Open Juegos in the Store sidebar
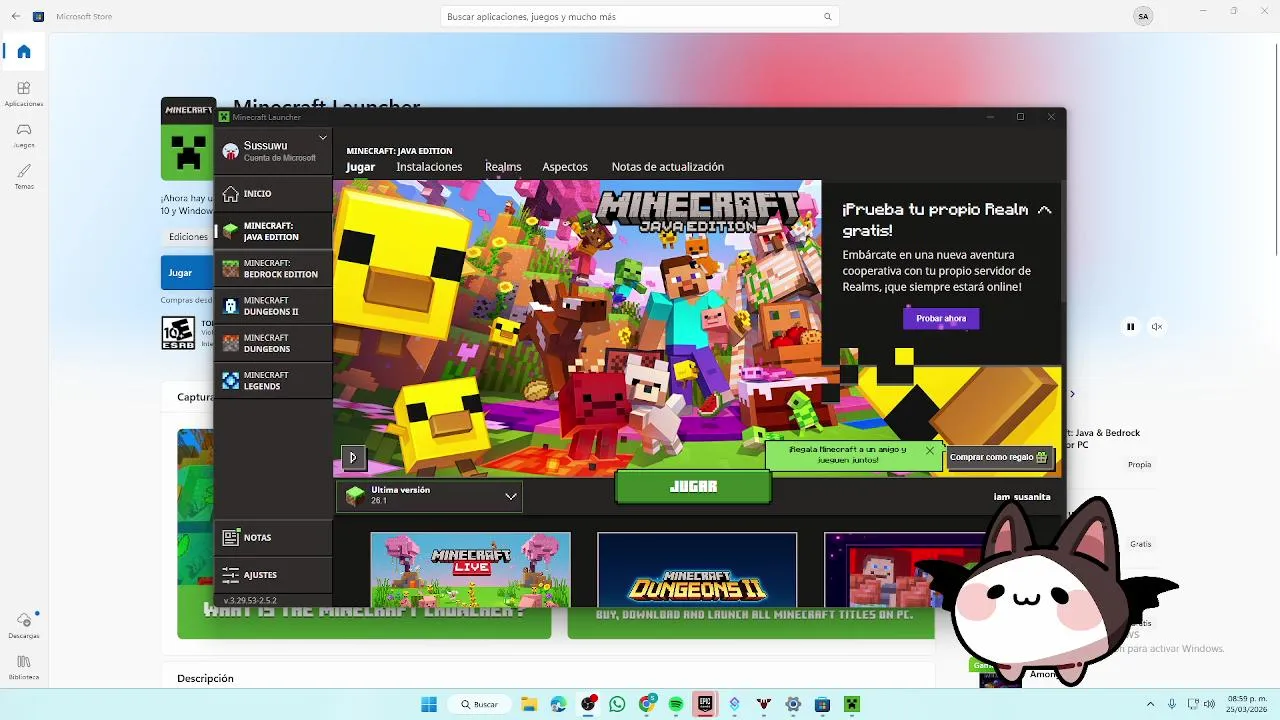This screenshot has width=1280, height=720. [24, 136]
